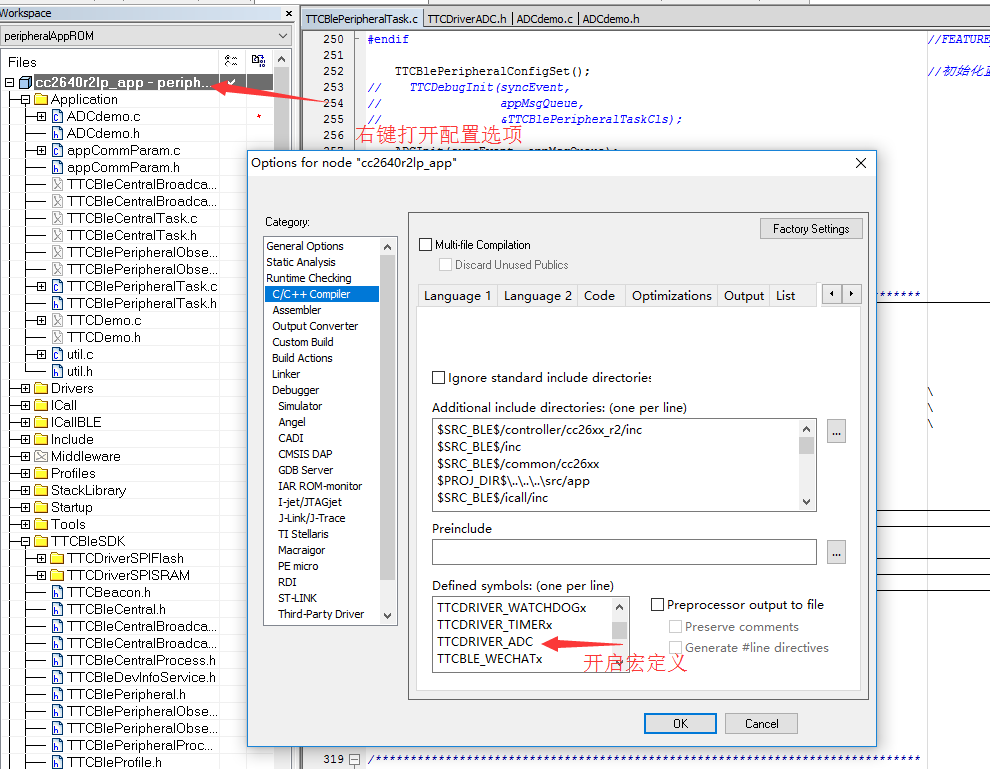Select General Options category
The height and width of the screenshot is (769, 990).
305,246
